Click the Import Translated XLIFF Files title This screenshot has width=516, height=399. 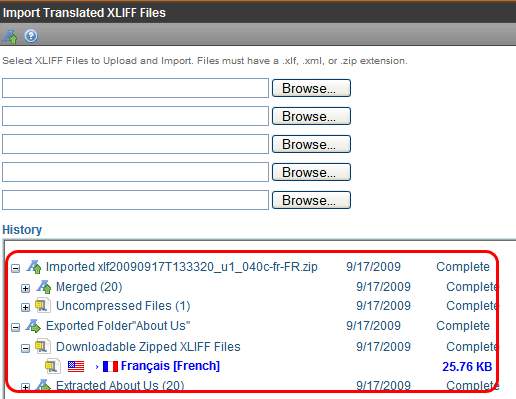(x=84, y=13)
